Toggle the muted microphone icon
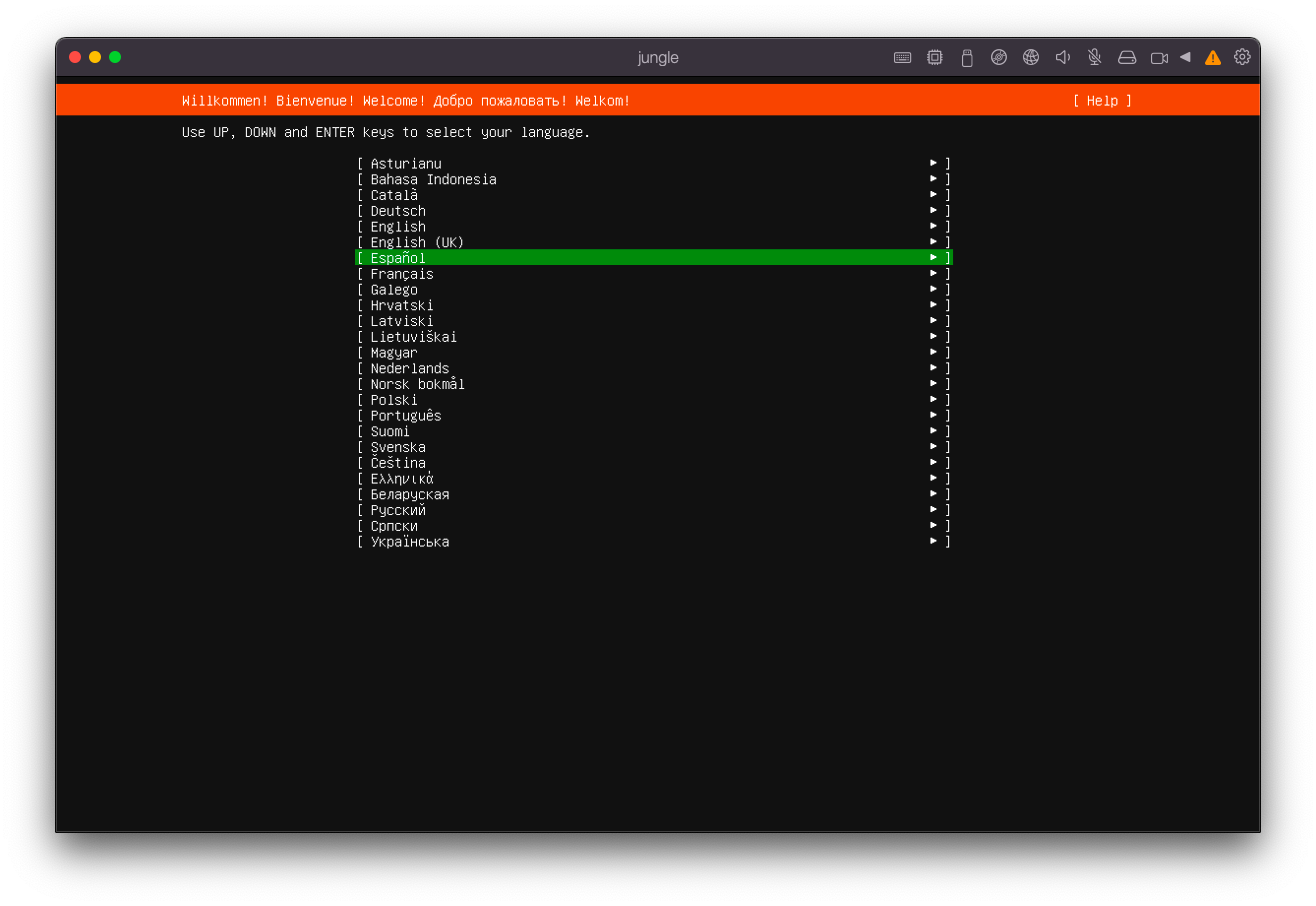1316x906 pixels. [x=1094, y=57]
